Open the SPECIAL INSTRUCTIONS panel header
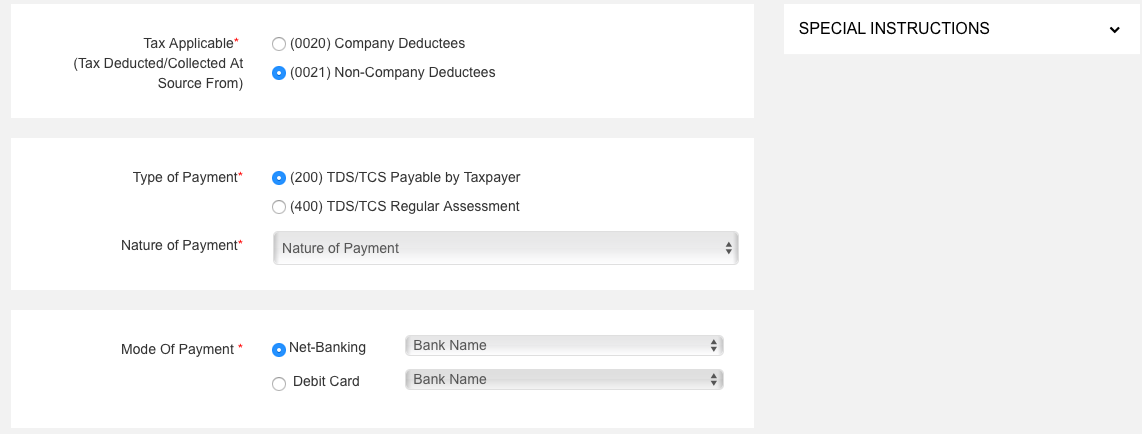The width and height of the screenshot is (1142, 434). tap(894, 29)
